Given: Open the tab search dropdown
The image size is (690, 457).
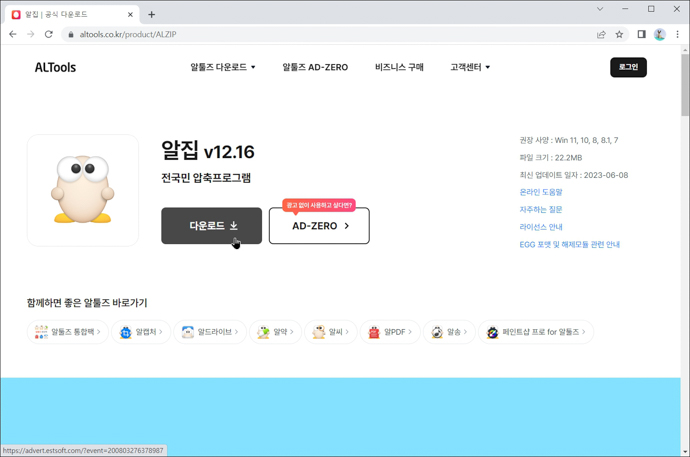Looking at the screenshot, I should (600, 9).
